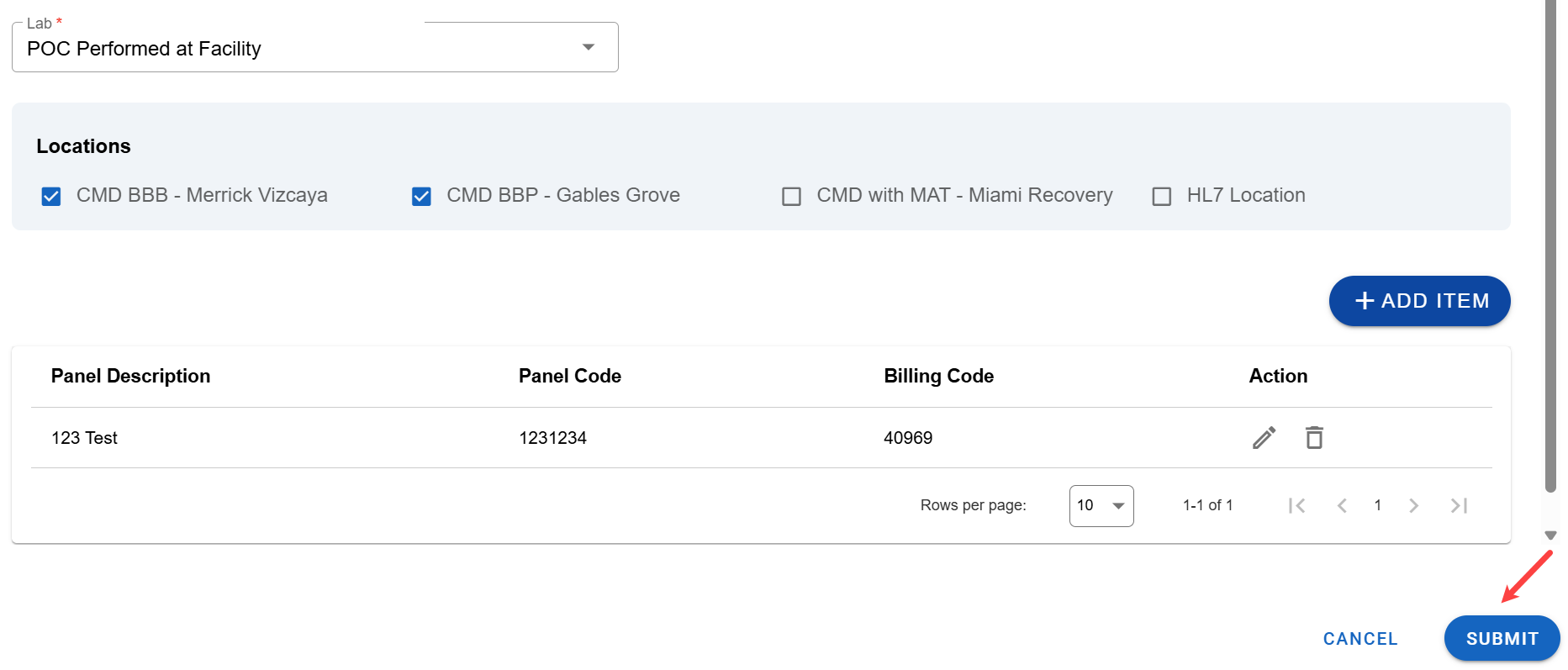Open the Lab dropdown
The image size is (1568, 670).
pos(314,49)
